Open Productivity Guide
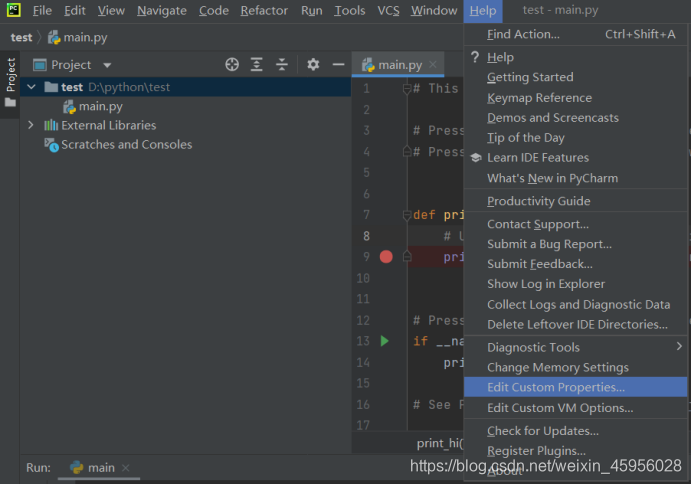The height and width of the screenshot is (485, 692). point(576,201)
